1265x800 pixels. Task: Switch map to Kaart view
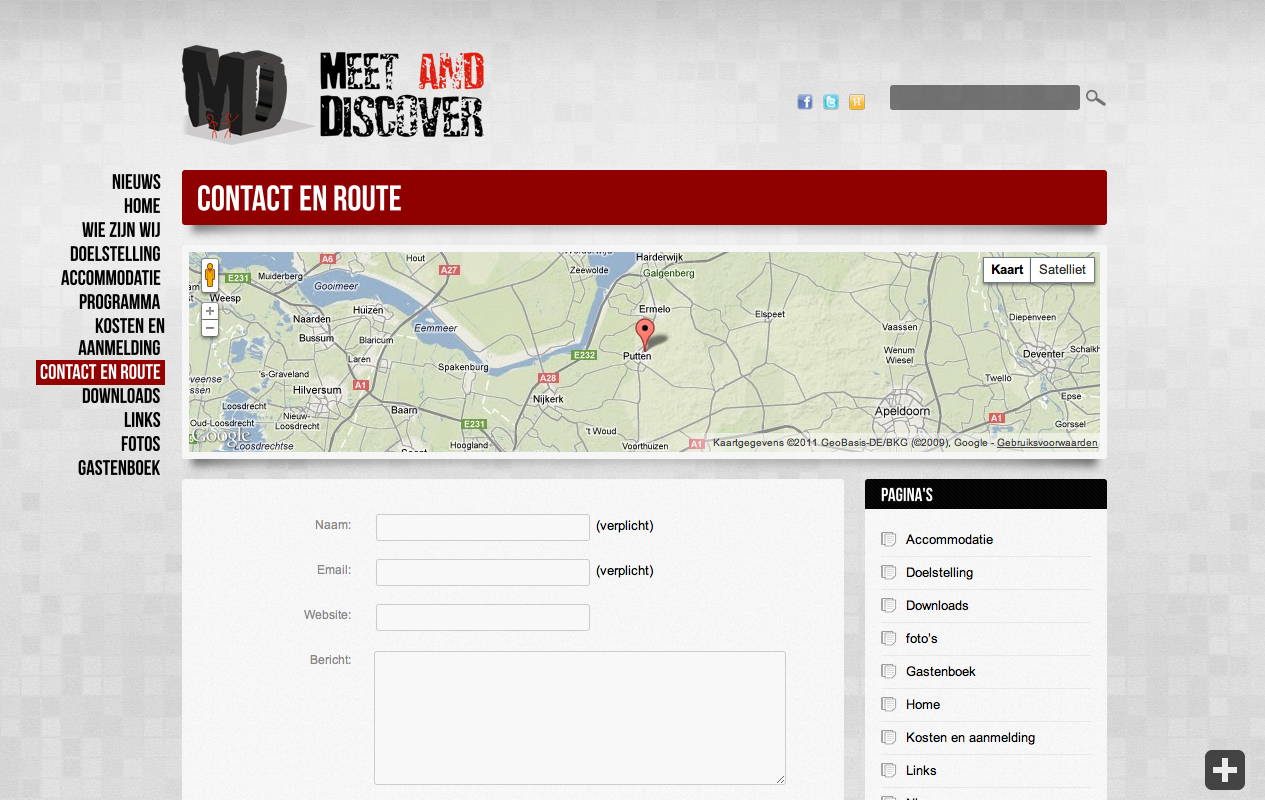1007,270
